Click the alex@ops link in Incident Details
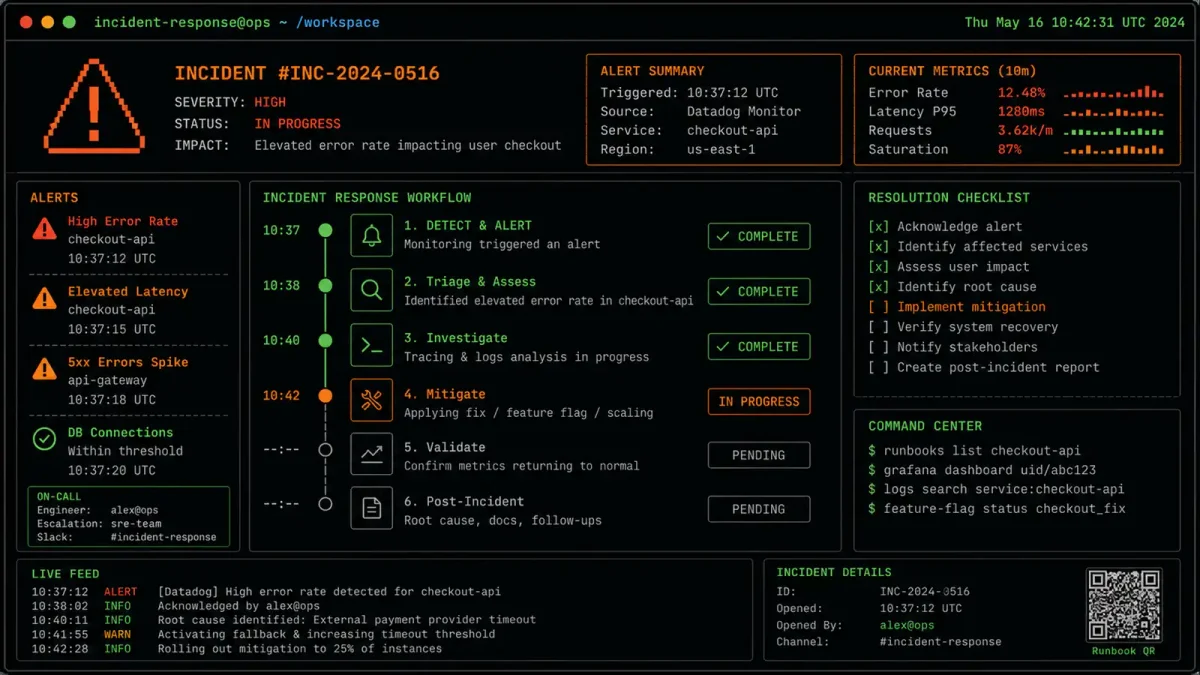The width and height of the screenshot is (1200, 675). [x=907, y=625]
